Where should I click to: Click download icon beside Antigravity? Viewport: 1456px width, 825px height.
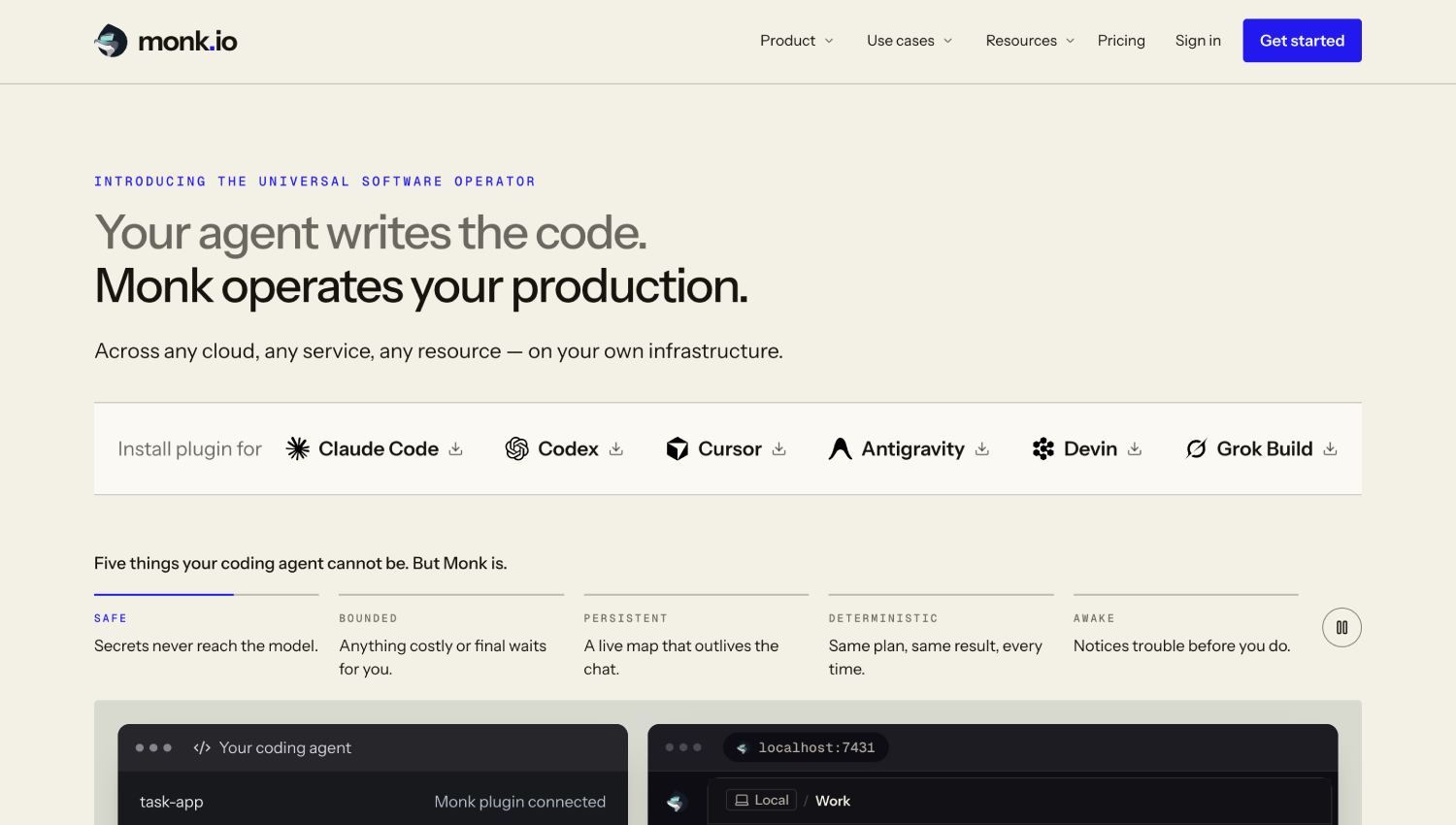tap(982, 448)
